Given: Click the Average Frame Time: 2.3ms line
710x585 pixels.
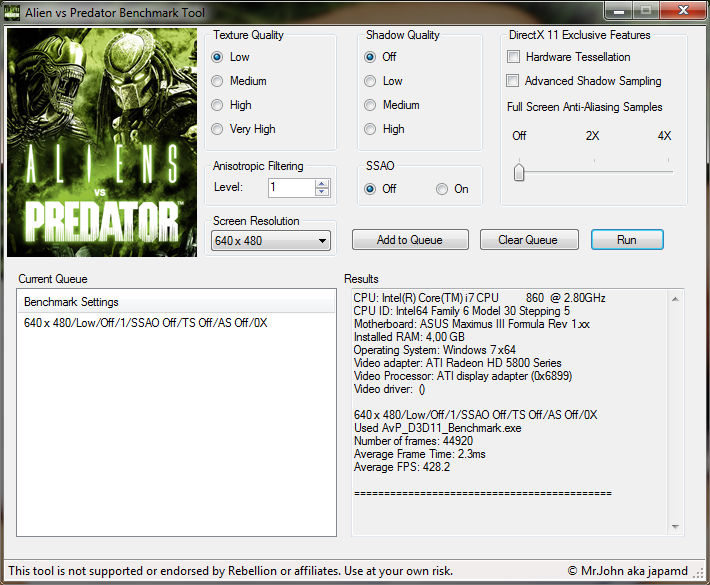Looking at the screenshot, I should [x=420, y=454].
